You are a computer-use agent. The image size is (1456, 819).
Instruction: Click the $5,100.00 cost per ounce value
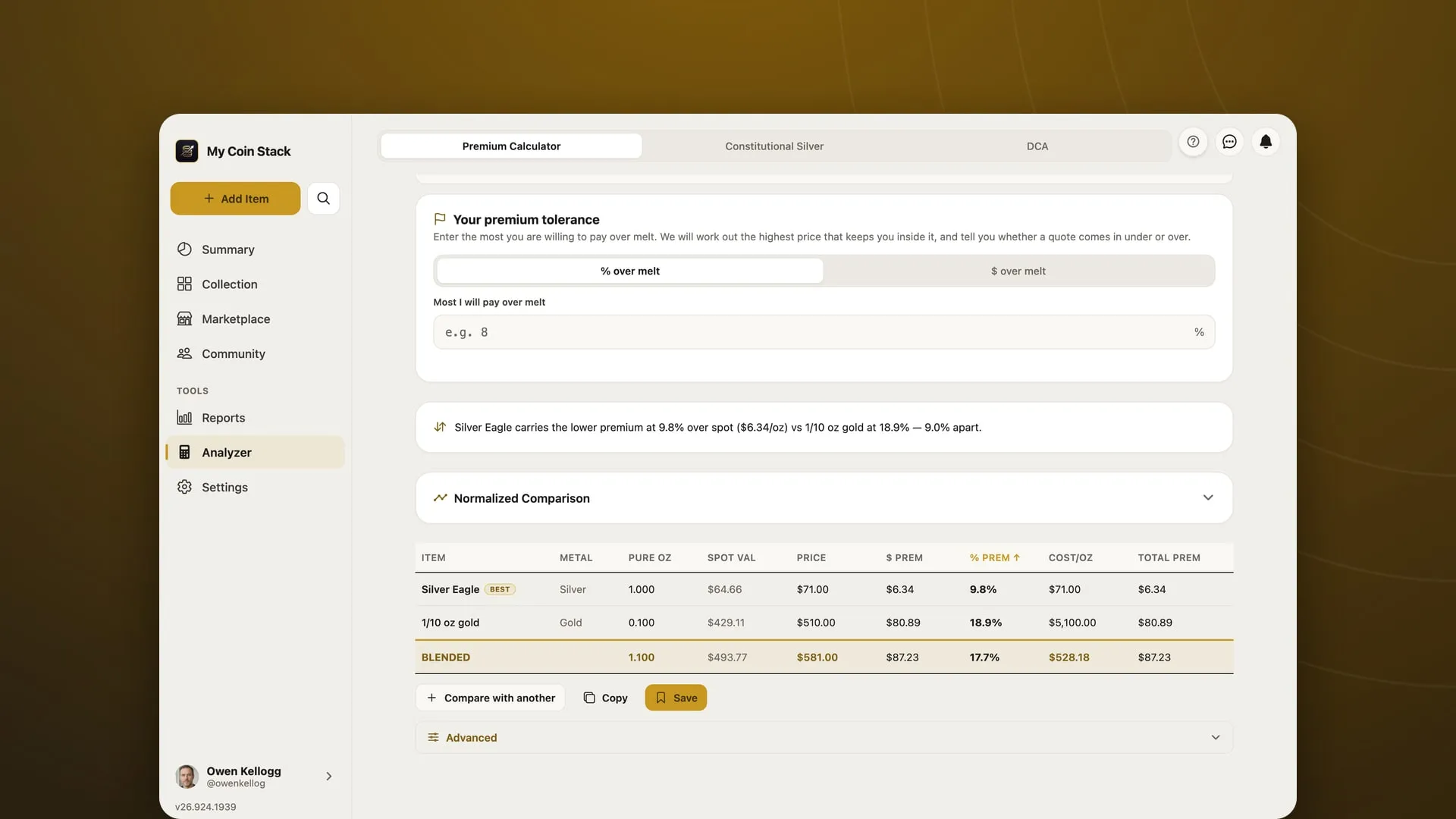click(1072, 623)
